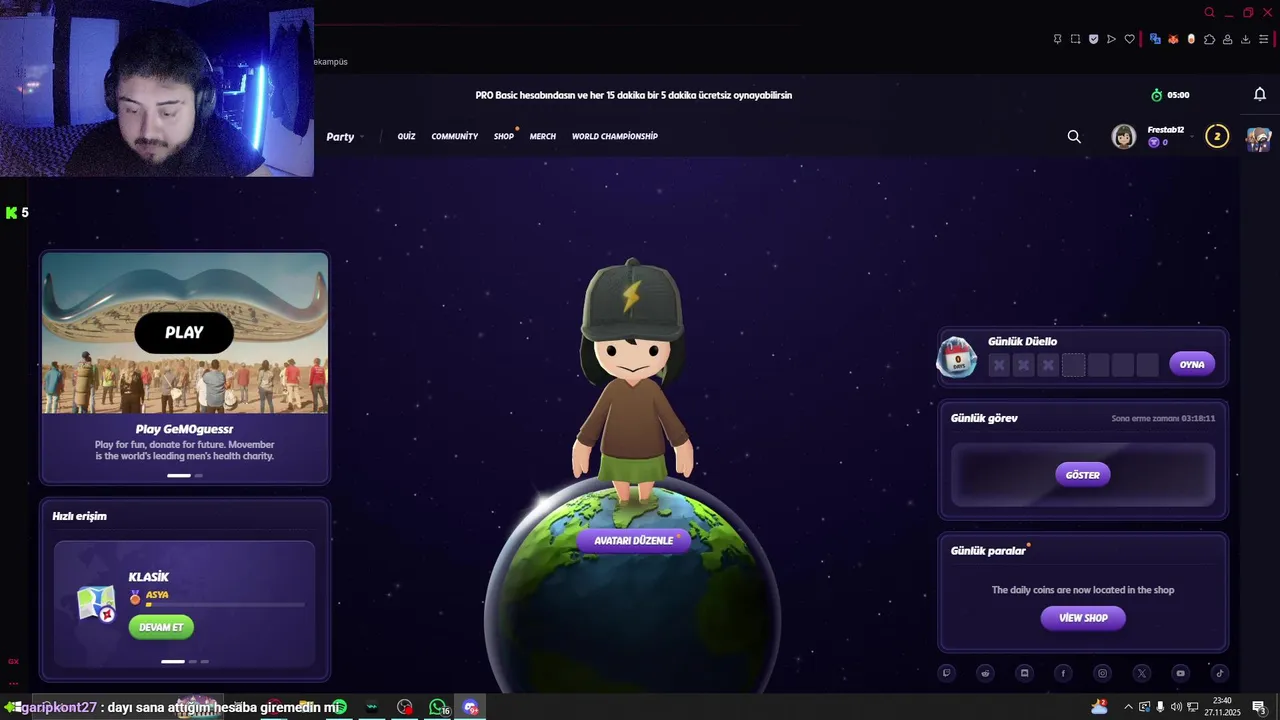The width and height of the screenshot is (1280, 720).
Task: Open the browser snapshot tool
Action: point(1075,39)
